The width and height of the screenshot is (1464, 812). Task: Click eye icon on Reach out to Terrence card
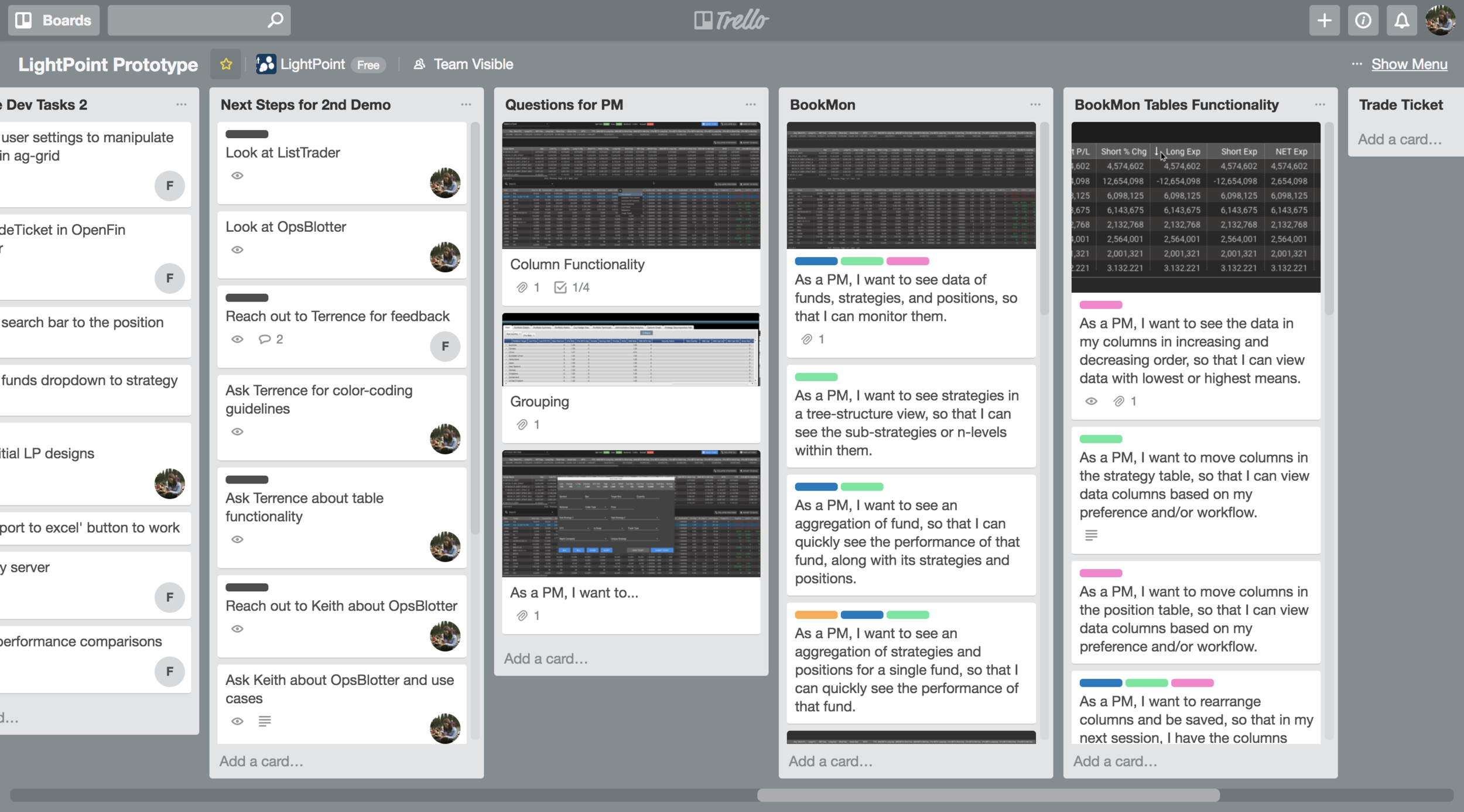click(x=237, y=340)
